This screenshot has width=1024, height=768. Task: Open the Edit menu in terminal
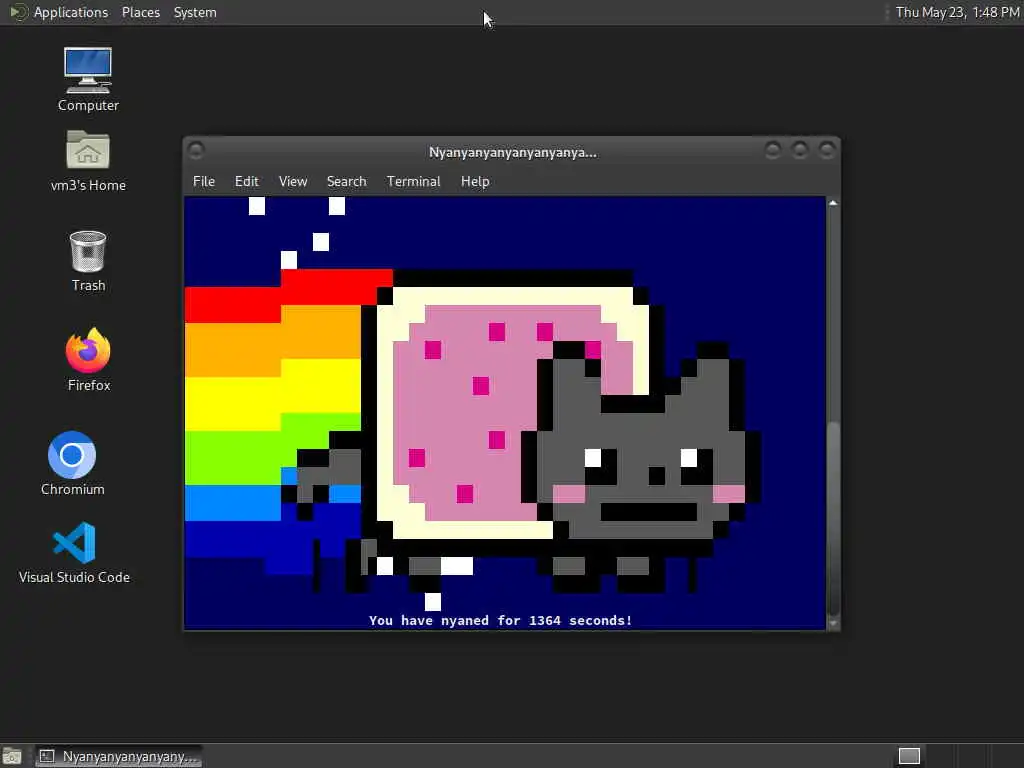(247, 182)
